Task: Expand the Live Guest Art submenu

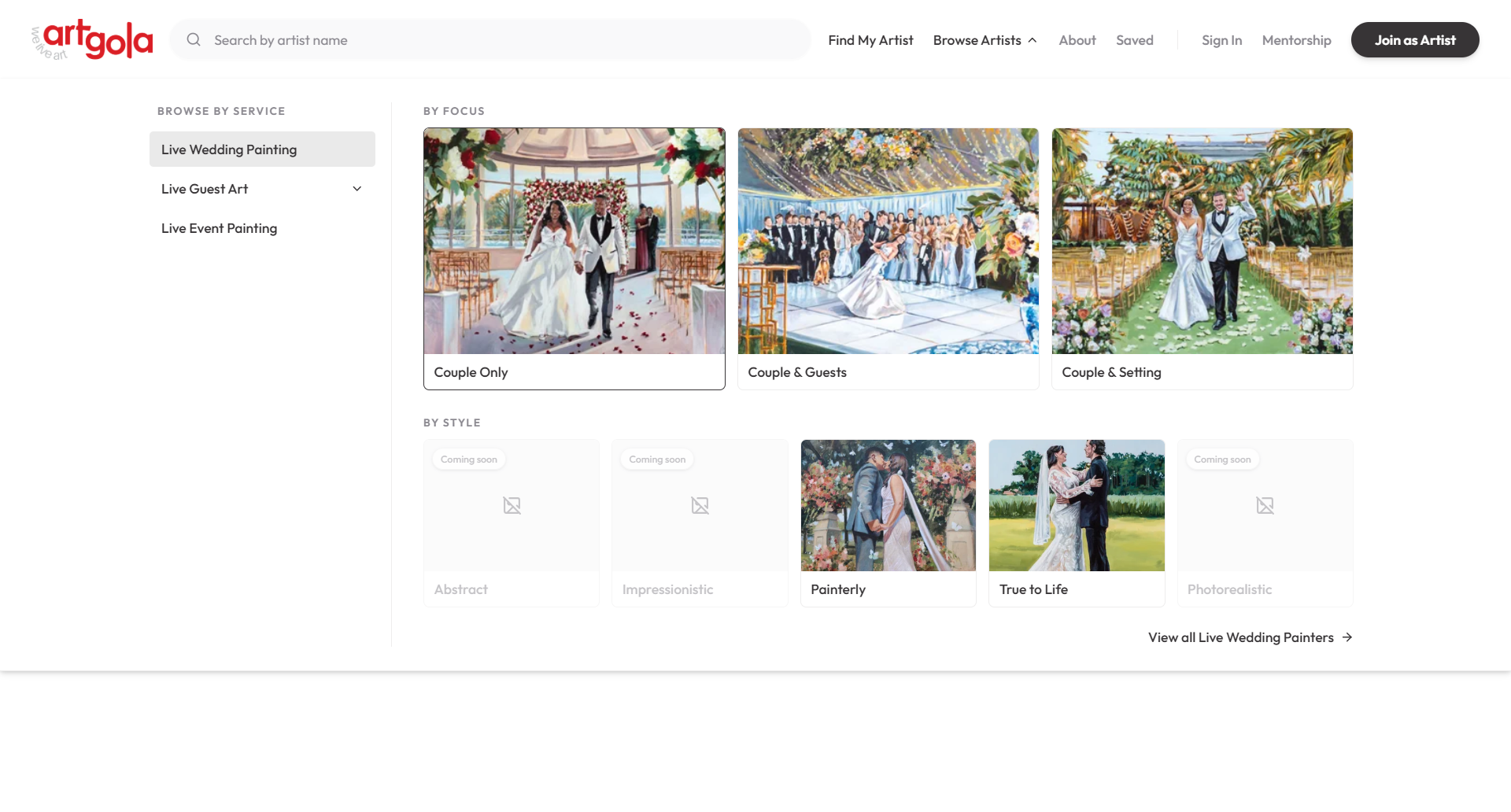Action: click(357, 189)
